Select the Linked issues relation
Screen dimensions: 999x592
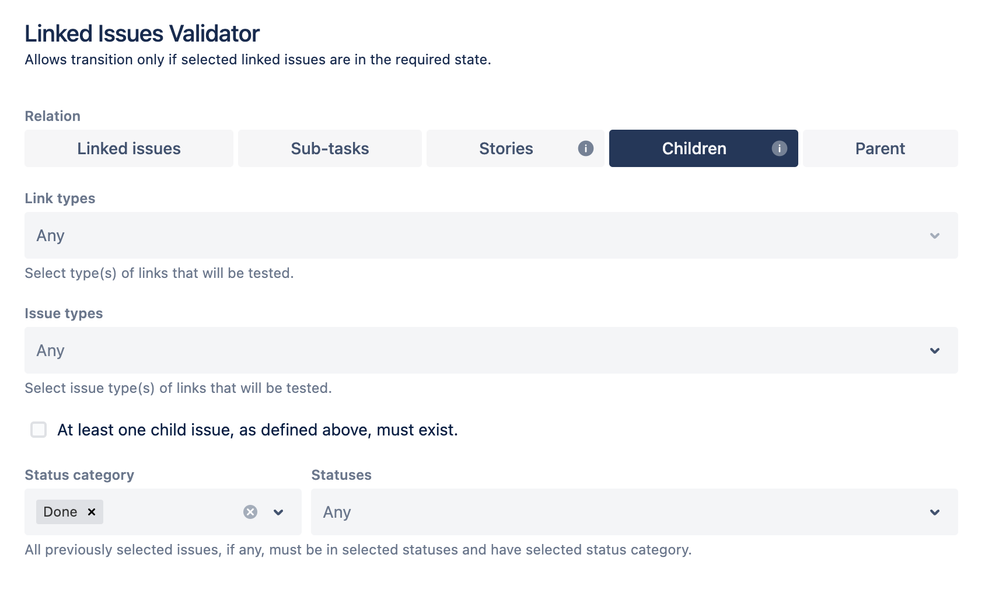click(x=129, y=148)
